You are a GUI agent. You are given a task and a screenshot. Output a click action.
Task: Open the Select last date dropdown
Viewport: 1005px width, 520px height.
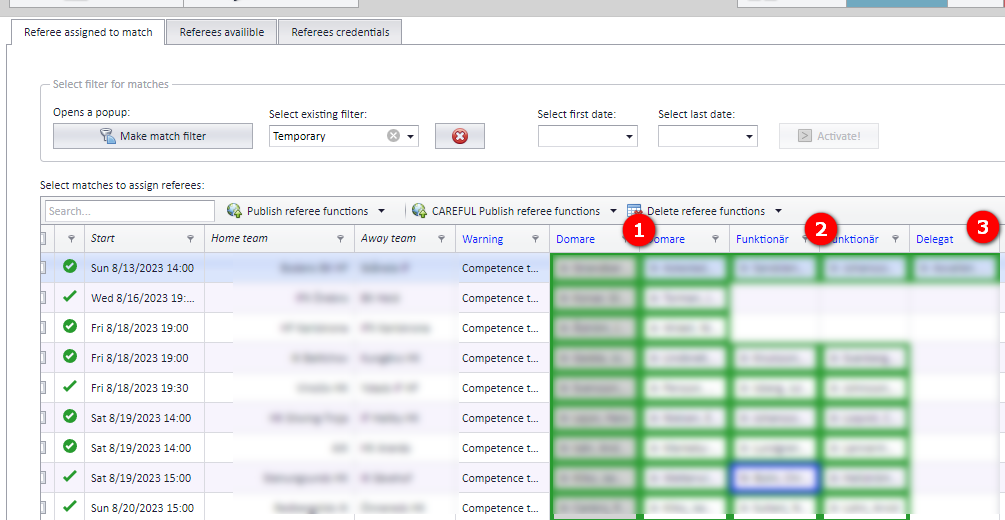point(749,137)
